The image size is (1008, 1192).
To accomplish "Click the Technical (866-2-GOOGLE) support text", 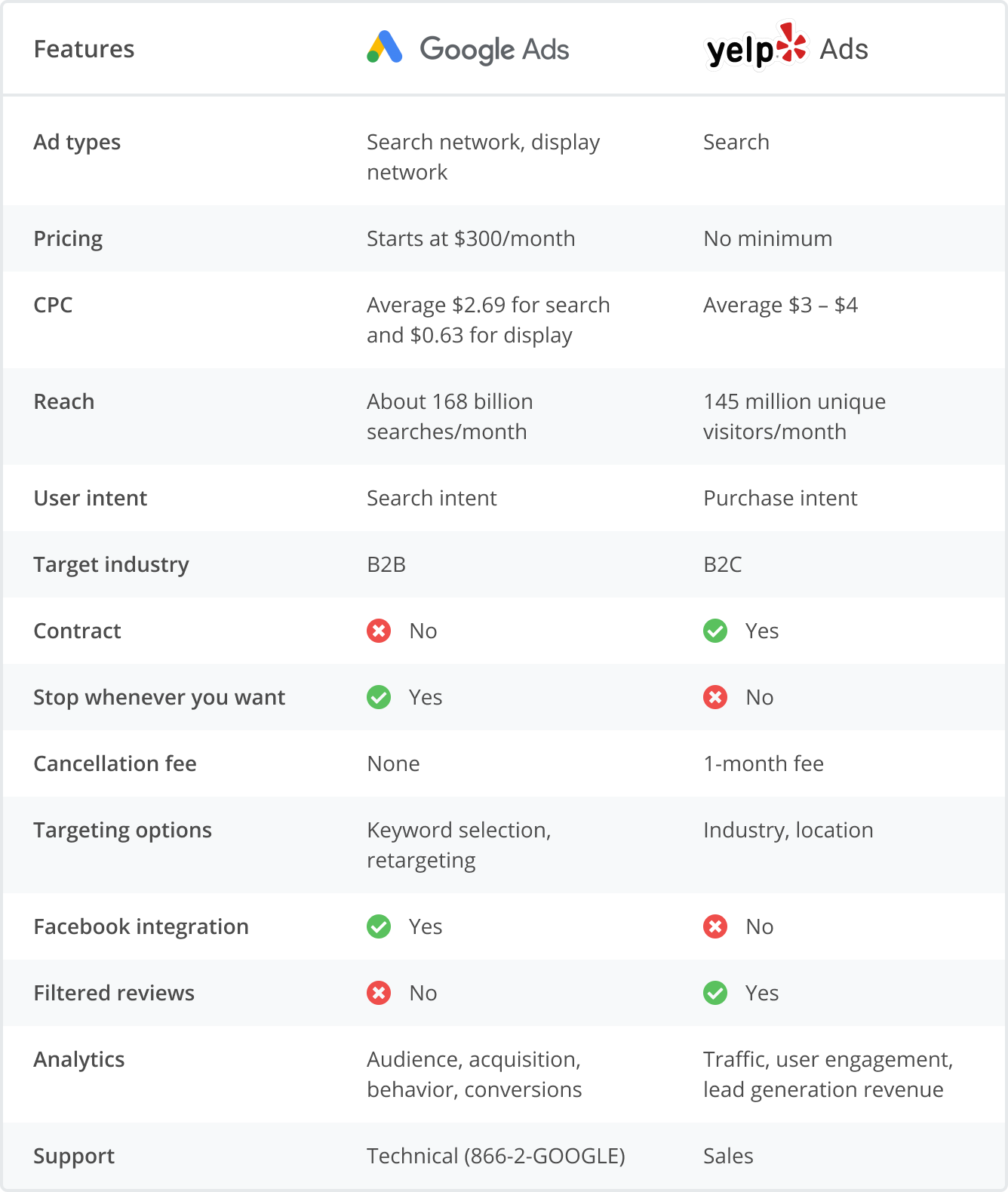I will (x=496, y=1156).
